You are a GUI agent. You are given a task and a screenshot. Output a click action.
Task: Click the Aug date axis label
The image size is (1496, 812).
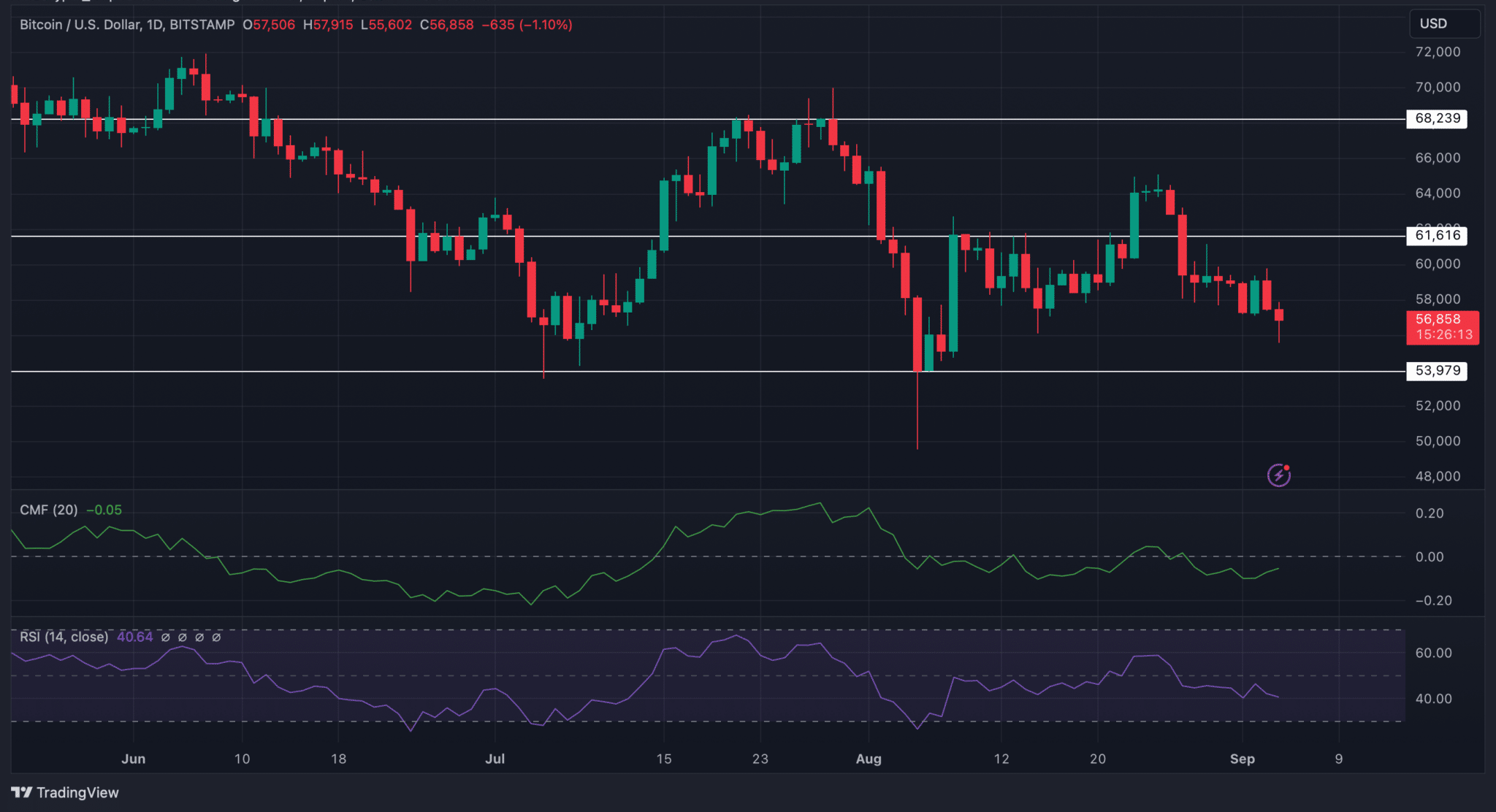868,759
